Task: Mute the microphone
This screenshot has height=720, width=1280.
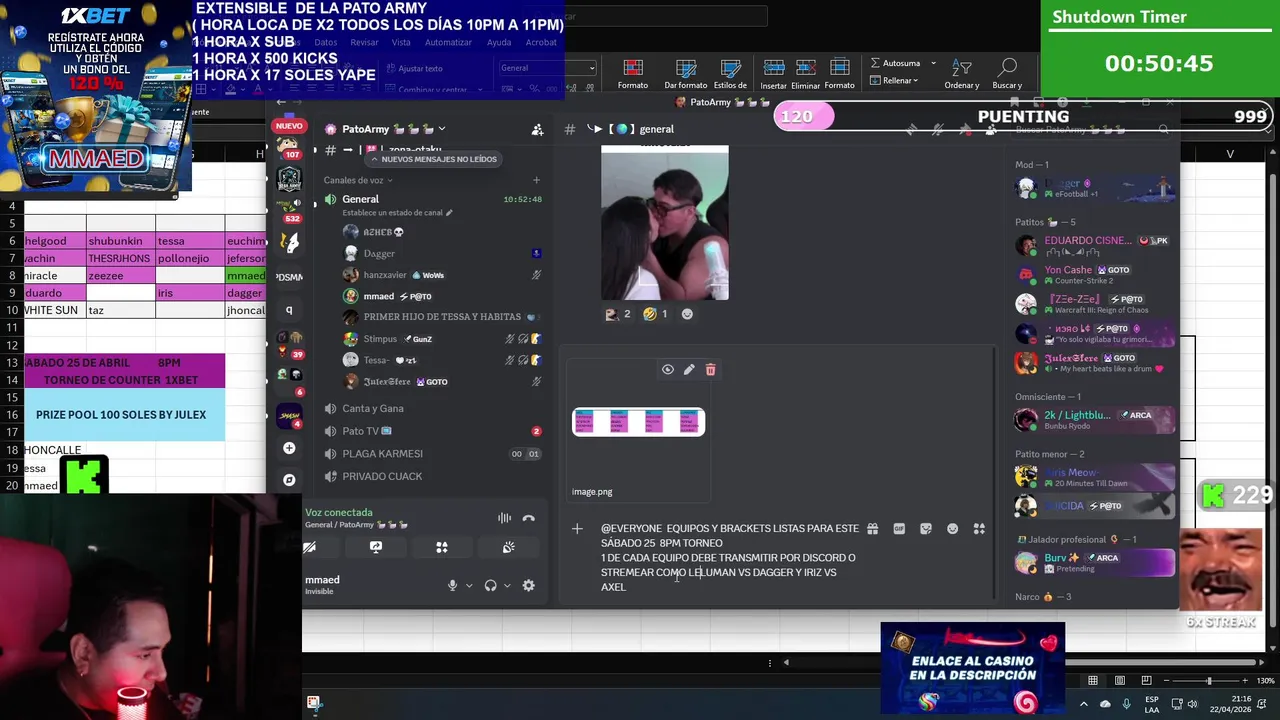Action: point(453,585)
